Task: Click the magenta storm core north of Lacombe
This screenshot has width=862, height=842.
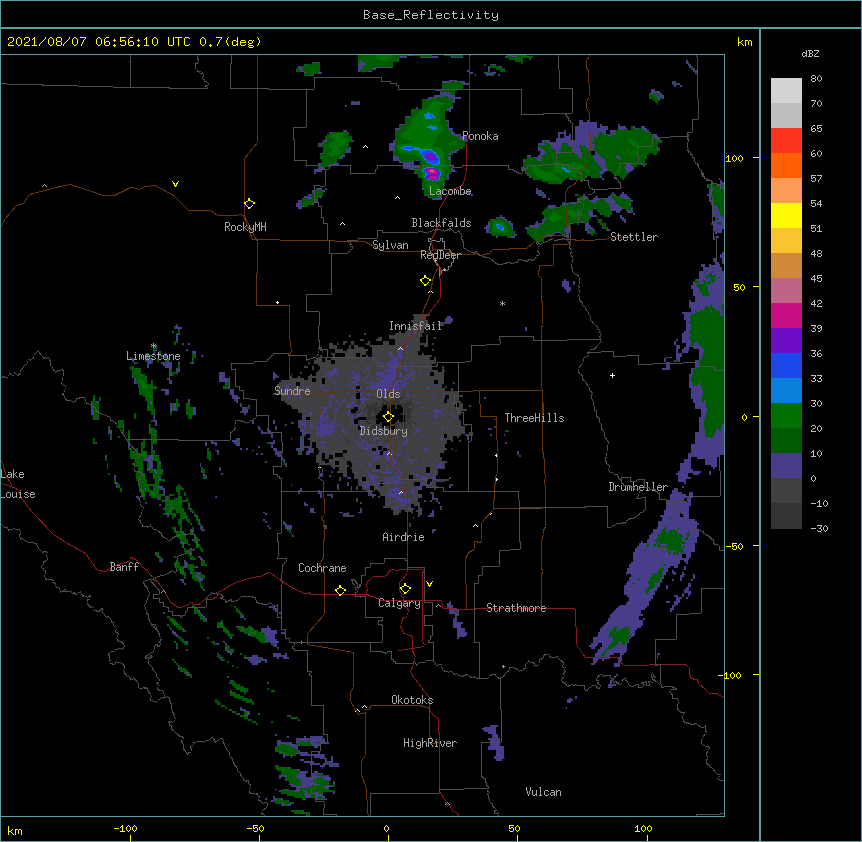Action: click(x=432, y=173)
